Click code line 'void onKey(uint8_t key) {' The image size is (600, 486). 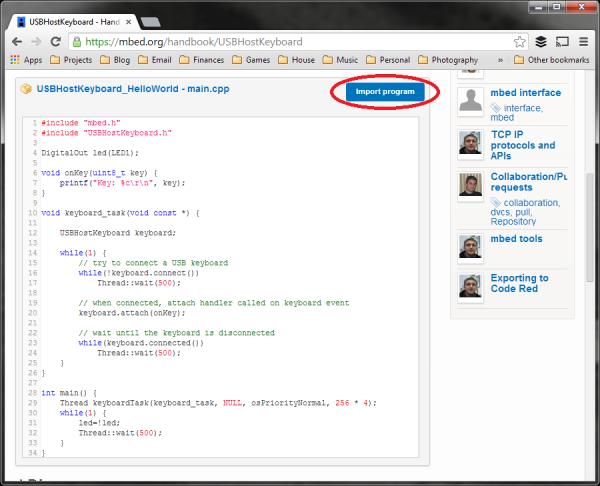tap(99, 173)
